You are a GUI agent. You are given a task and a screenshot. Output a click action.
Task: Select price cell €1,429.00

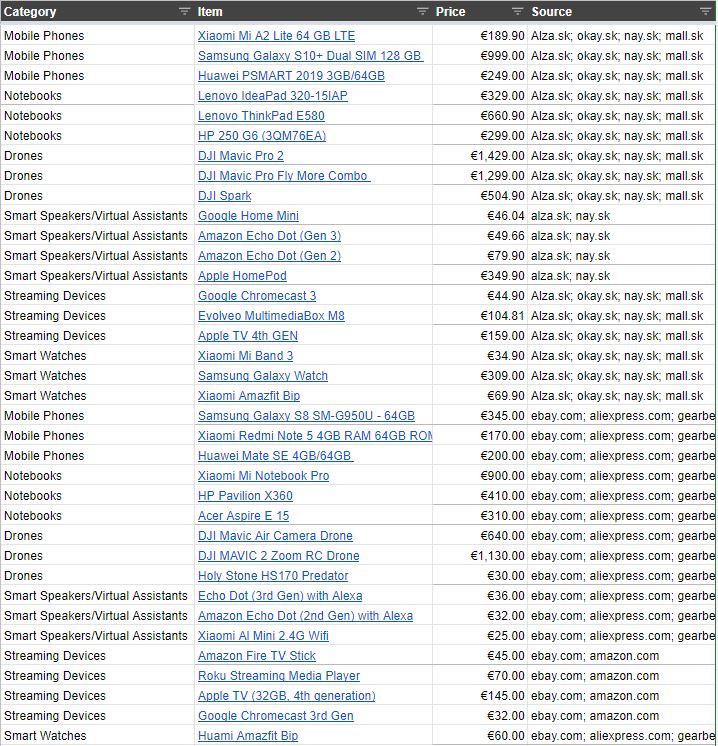tap(480, 156)
